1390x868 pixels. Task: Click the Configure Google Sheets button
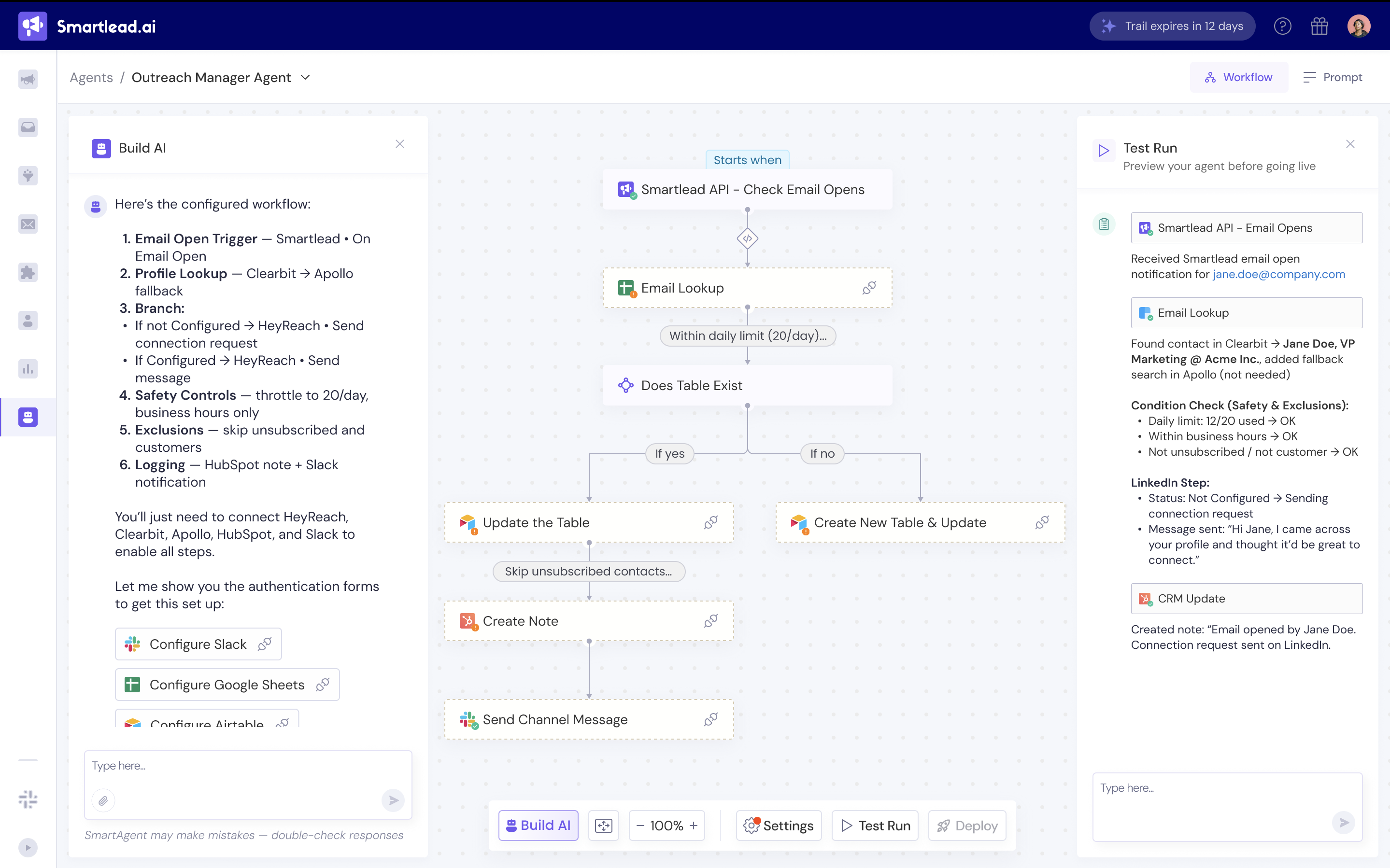[x=227, y=684]
